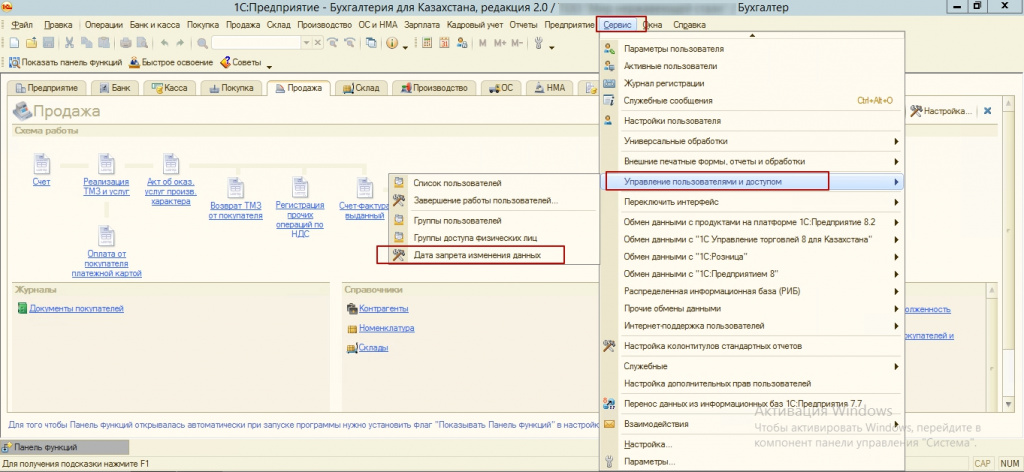
Task: Click the wrench tools icon in toolbar
Action: click(540, 43)
